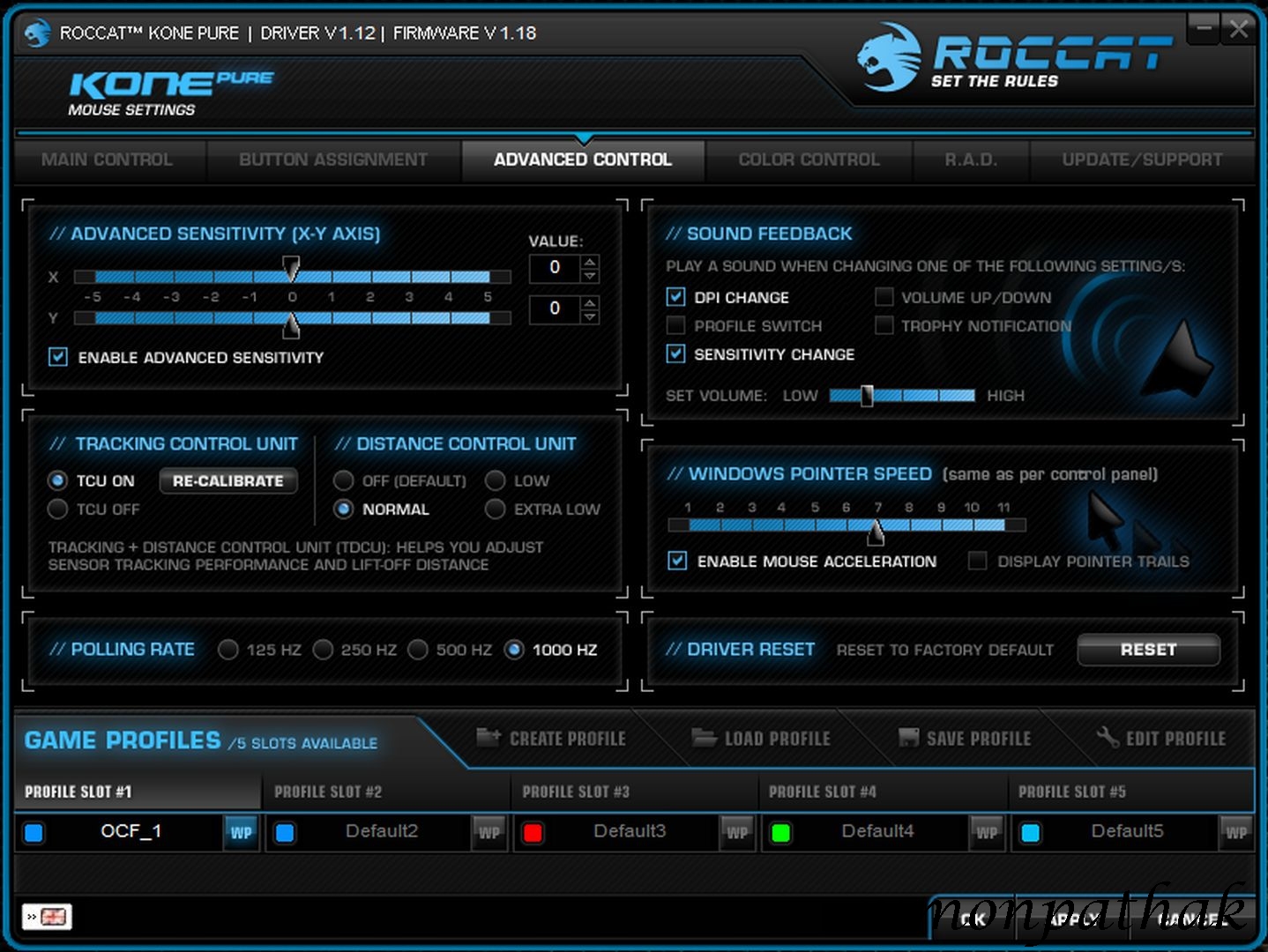The width and height of the screenshot is (1268, 952).
Task: Choose 500 Hz polling rate
Action: click(x=418, y=650)
